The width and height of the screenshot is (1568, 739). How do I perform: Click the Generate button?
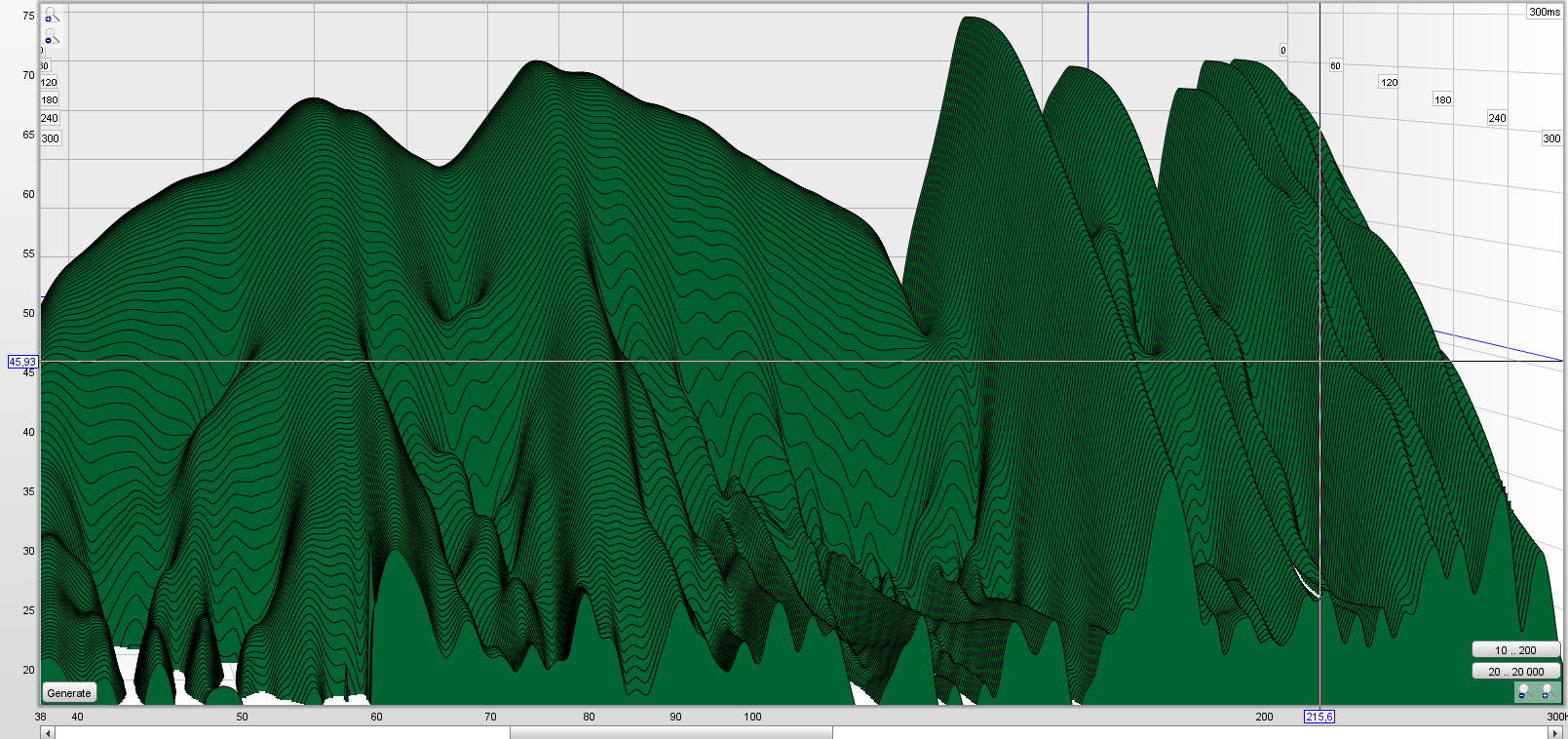point(69,693)
